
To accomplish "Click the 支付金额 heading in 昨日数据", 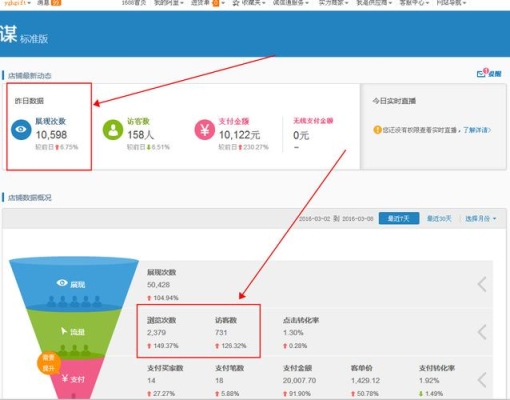I will tap(234, 121).
